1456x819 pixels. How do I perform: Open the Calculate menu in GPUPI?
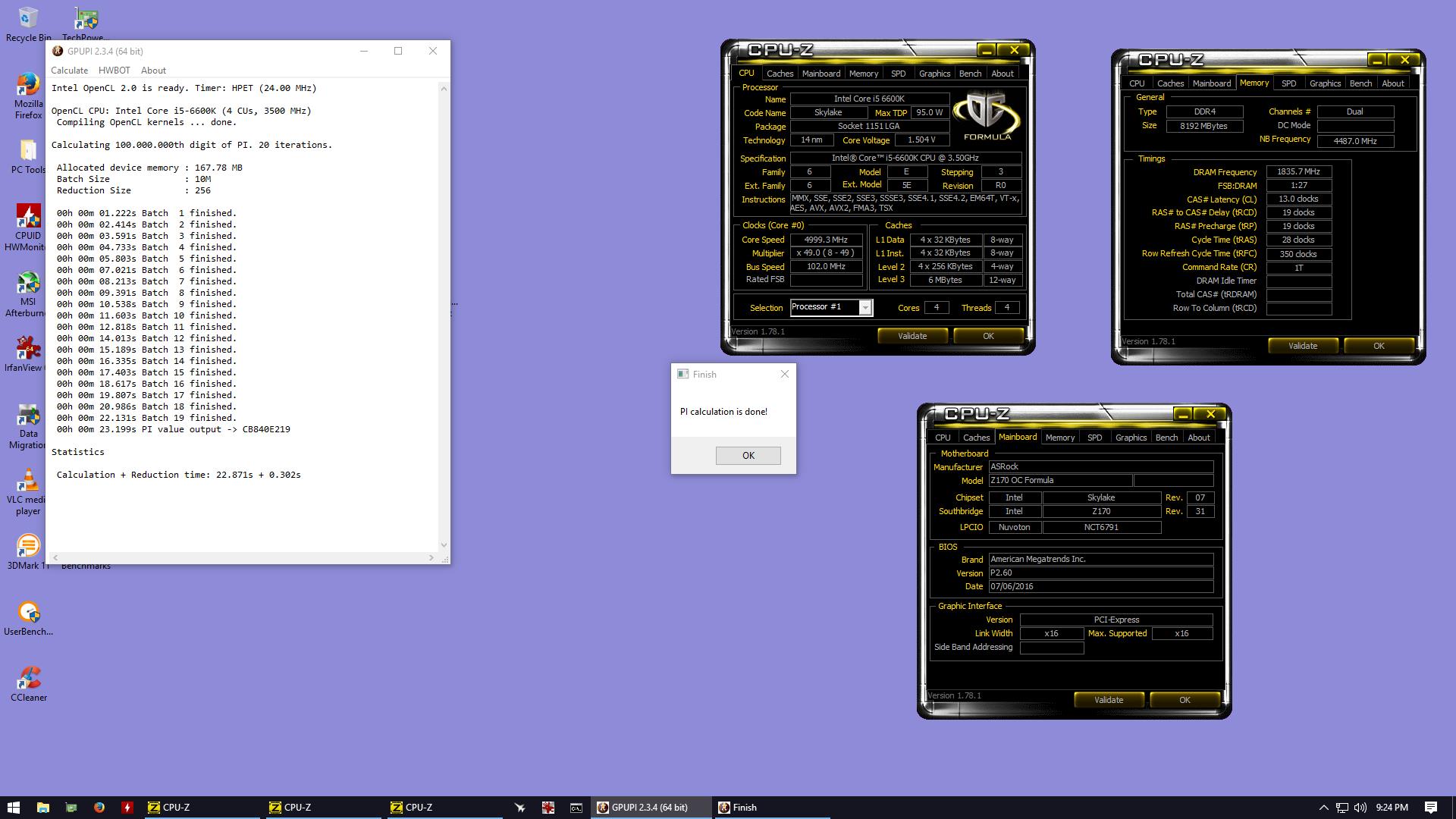[69, 71]
